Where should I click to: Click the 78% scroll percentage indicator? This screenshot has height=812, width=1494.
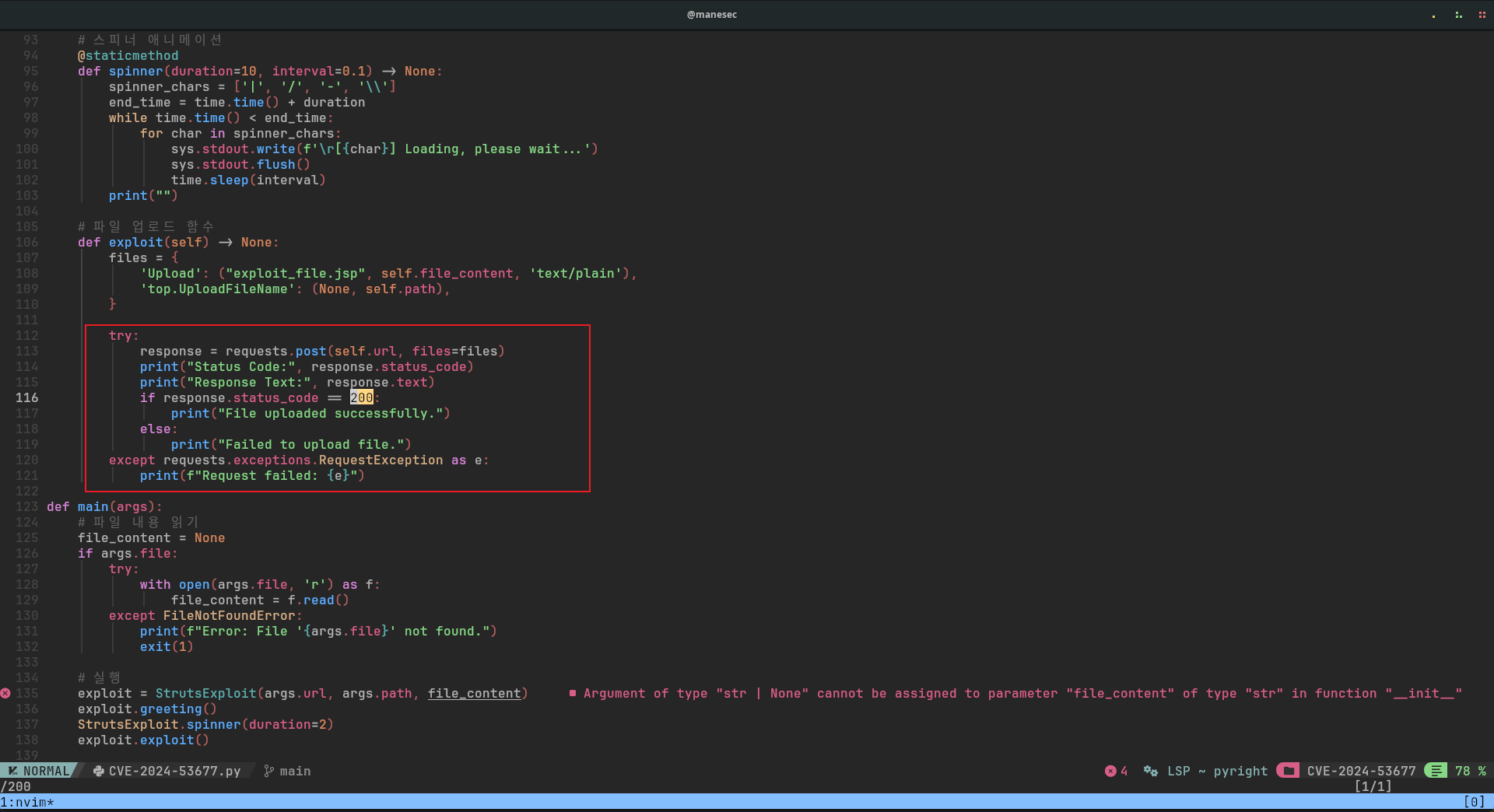tap(1468, 771)
